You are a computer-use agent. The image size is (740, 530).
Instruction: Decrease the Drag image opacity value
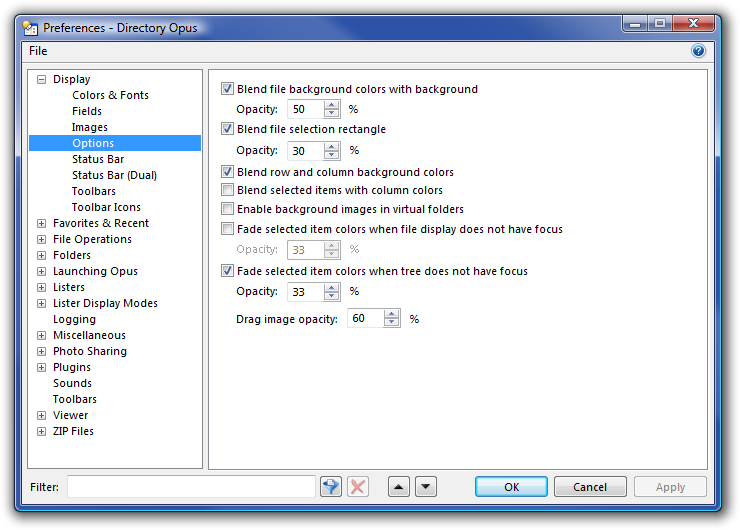coord(392,323)
